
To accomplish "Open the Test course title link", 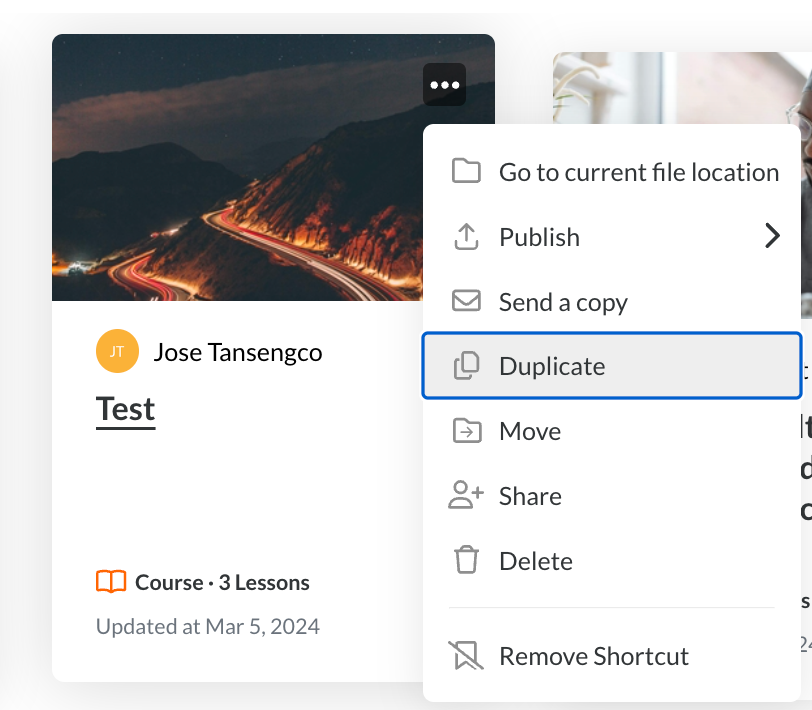I will 126,409.
